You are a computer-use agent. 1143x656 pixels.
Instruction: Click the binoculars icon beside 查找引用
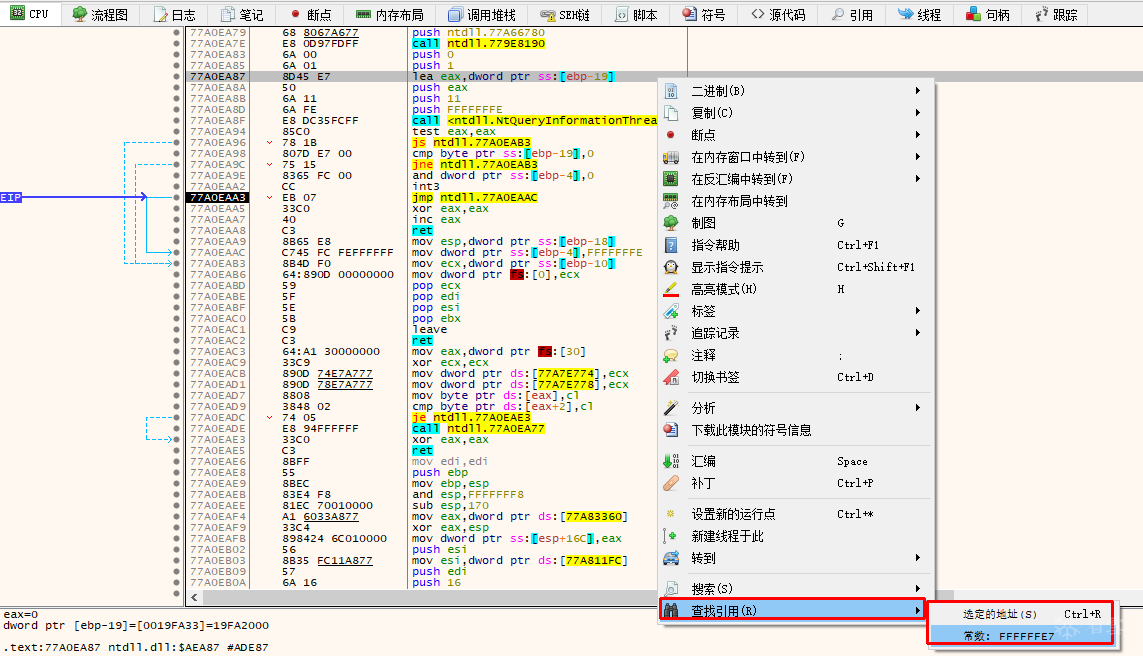(x=671, y=611)
